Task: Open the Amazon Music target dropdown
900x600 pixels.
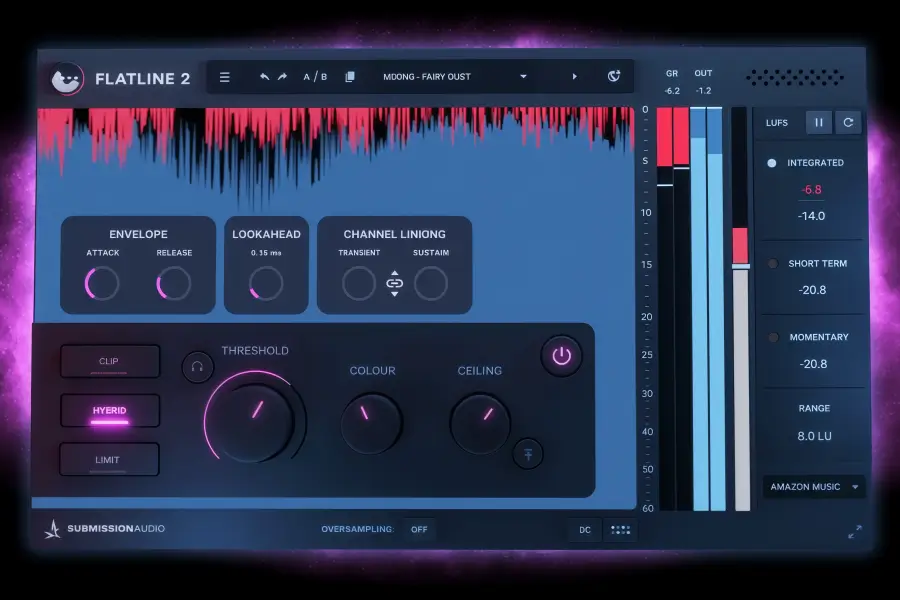Action: pyautogui.click(x=813, y=487)
